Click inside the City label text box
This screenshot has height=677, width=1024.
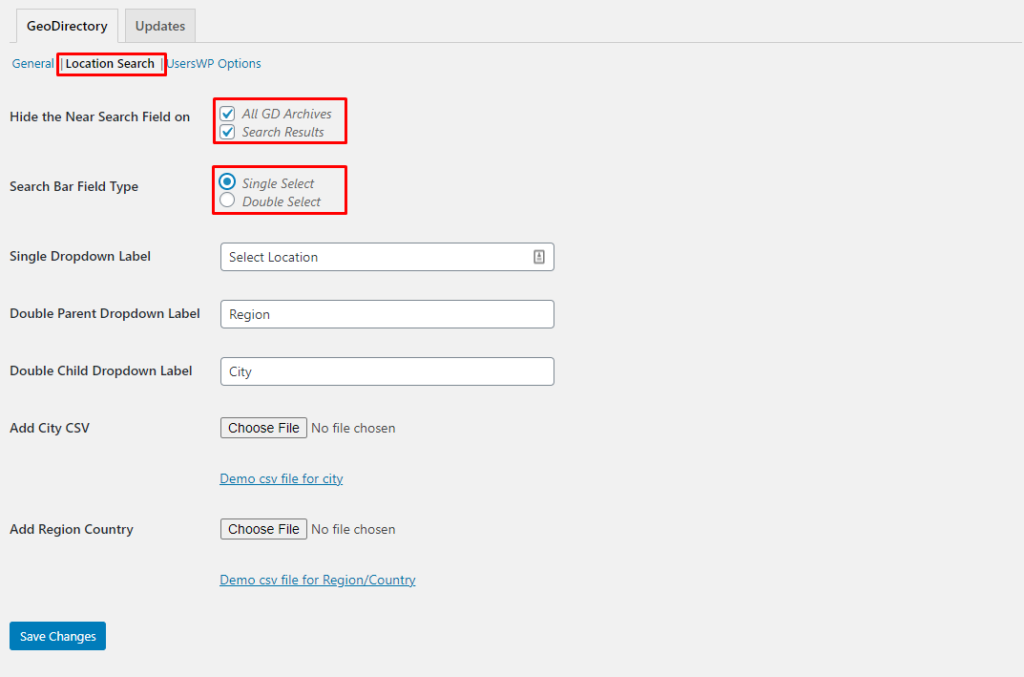387,371
